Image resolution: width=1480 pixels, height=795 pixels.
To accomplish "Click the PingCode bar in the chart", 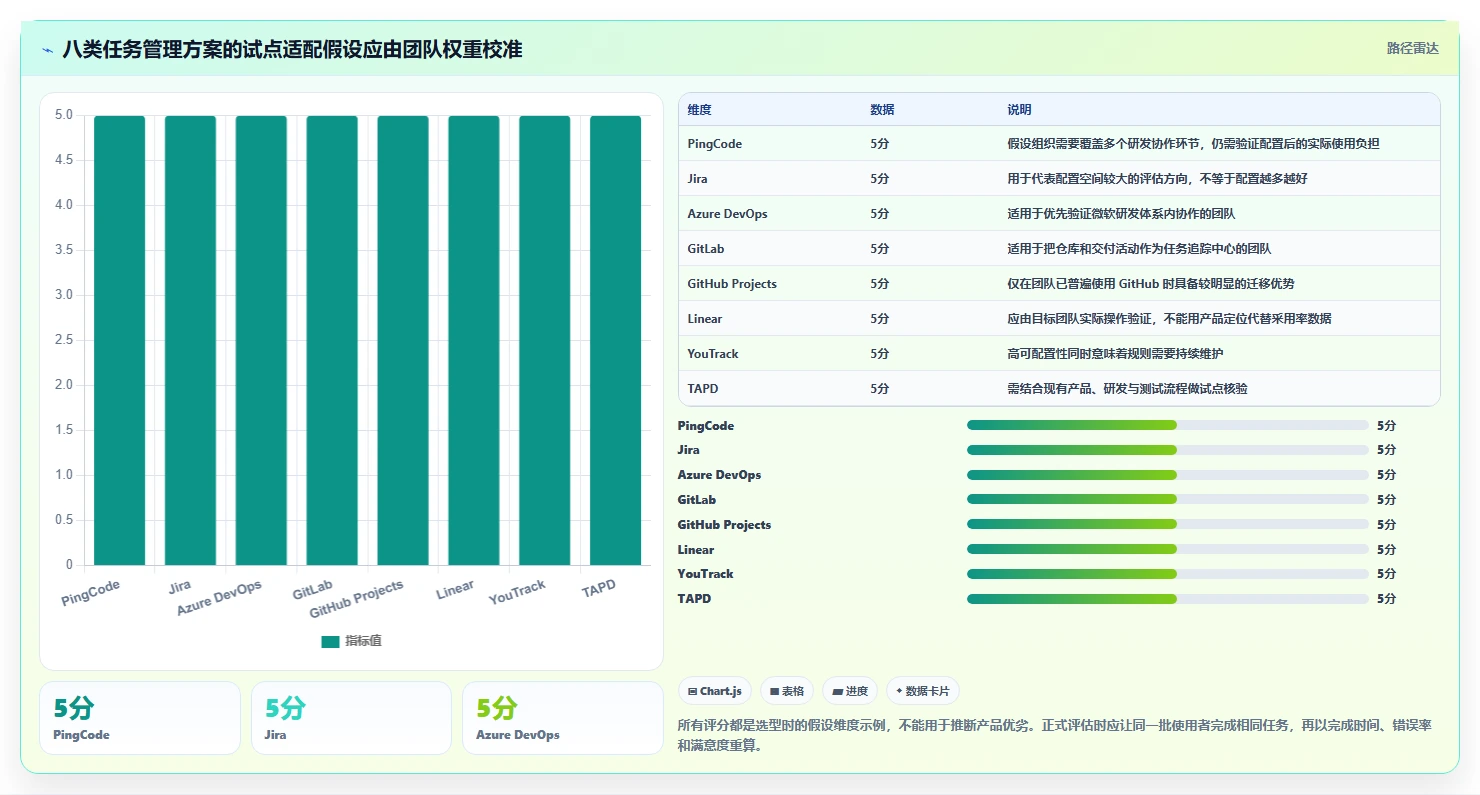I will (x=120, y=340).
